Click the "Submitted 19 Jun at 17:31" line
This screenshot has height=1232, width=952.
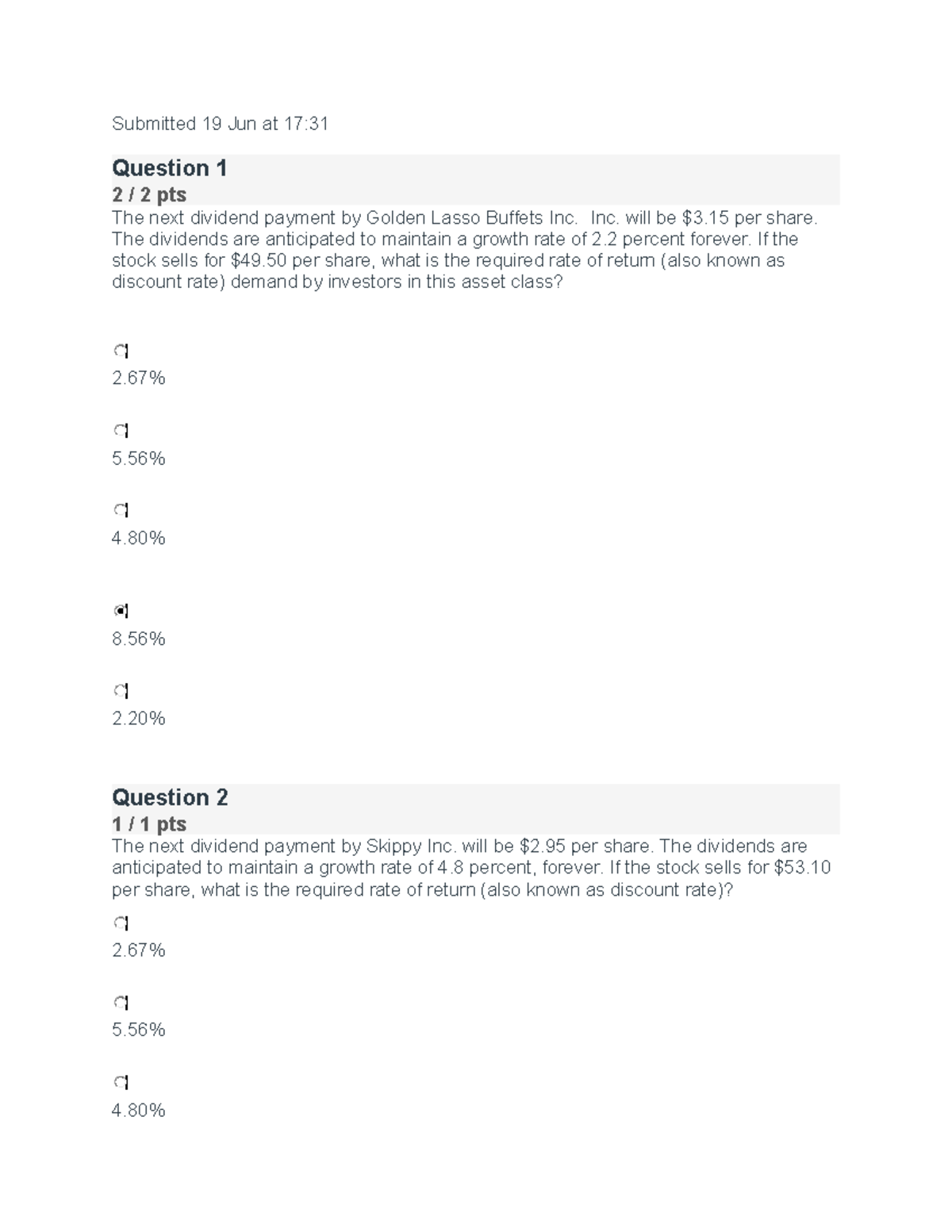click(220, 124)
